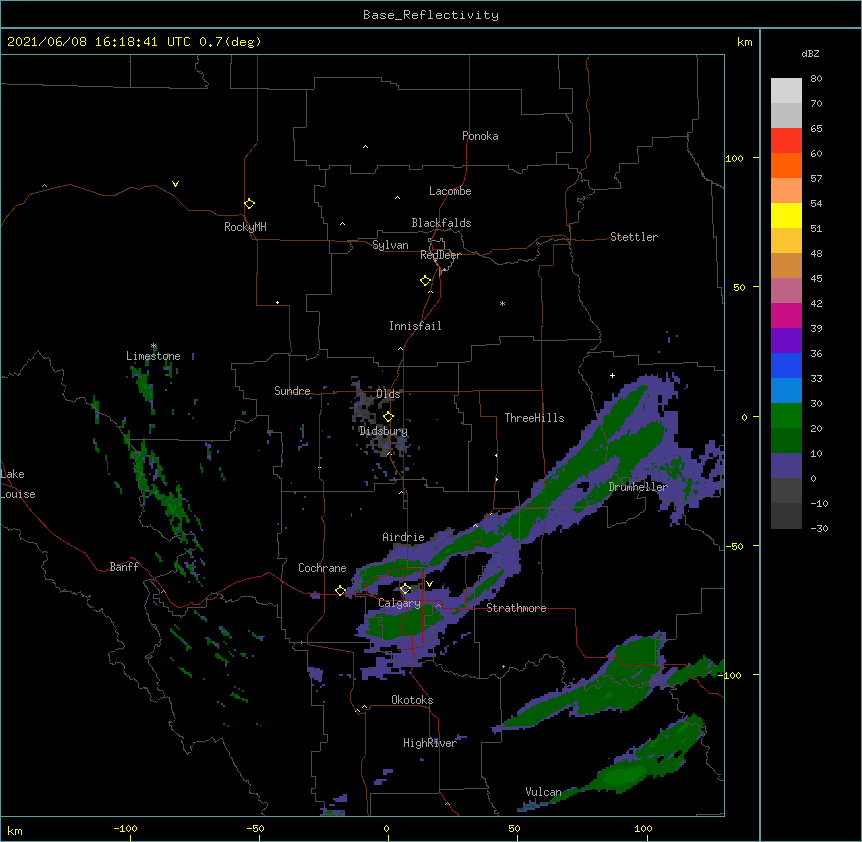Pick the bright yellow 51-54 dBZ swatch

pyautogui.click(x=786, y=215)
